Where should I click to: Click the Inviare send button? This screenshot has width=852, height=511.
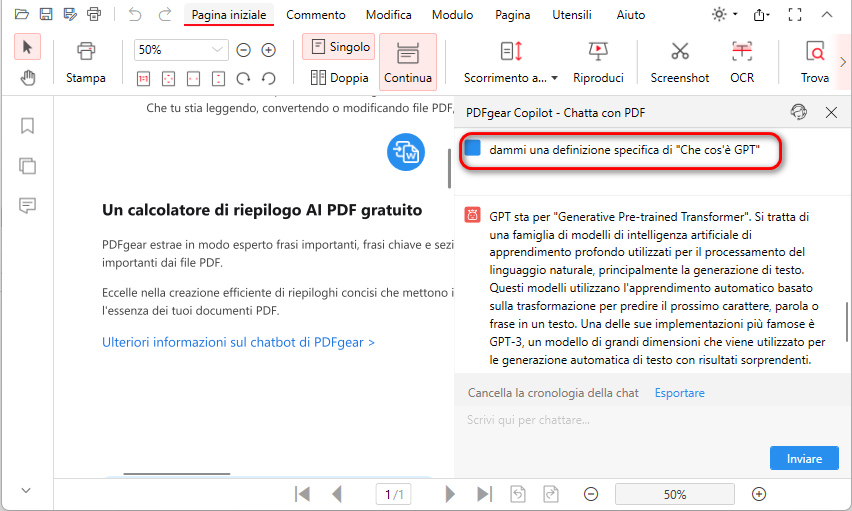tap(804, 458)
